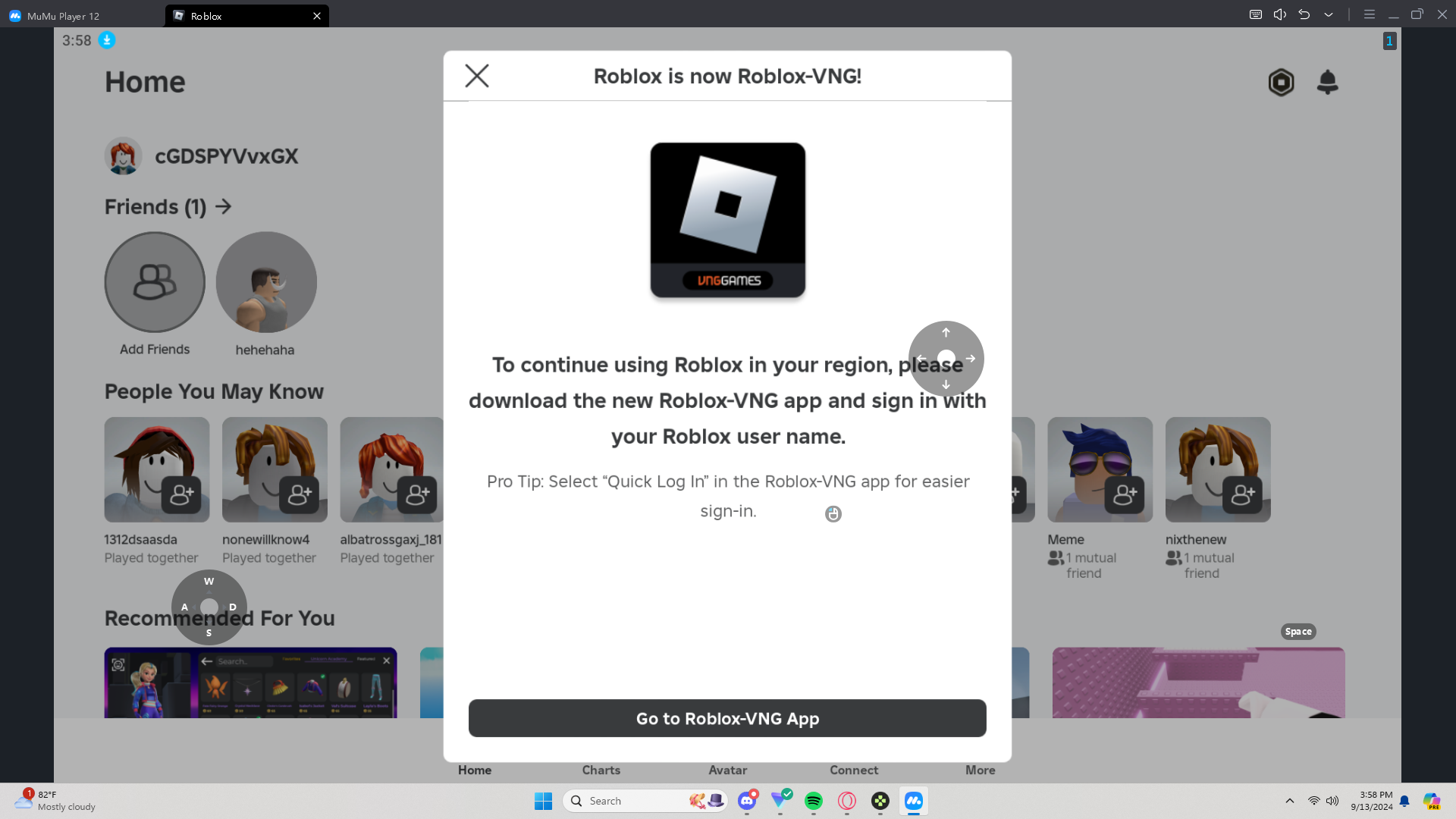Open the Wi-Fi network tray icon
Image resolution: width=1456 pixels, height=819 pixels.
(x=1313, y=801)
